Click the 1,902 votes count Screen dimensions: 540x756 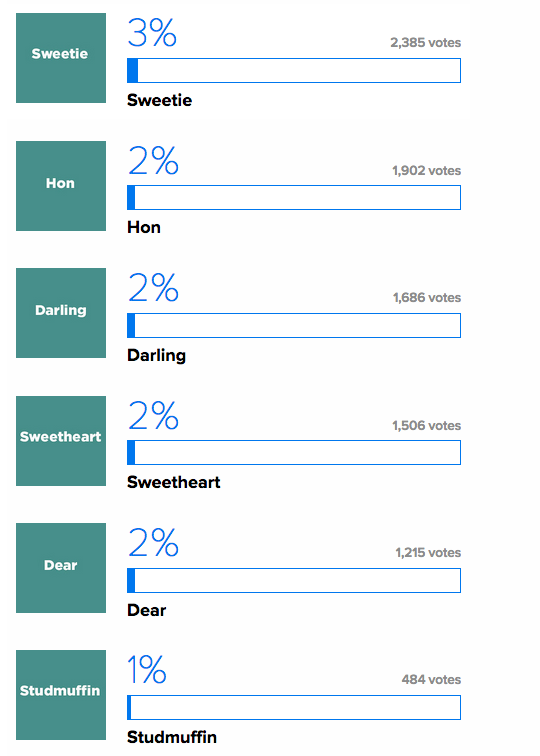(x=427, y=171)
